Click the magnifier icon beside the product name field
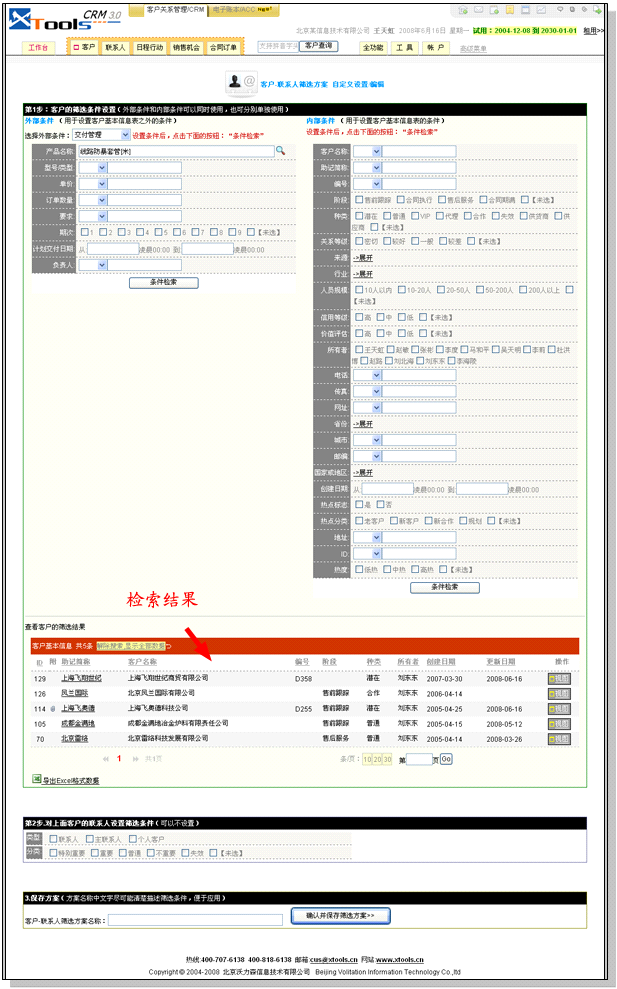Image resolution: width=617 pixels, height=989 pixels. pyautogui.click(x=281, y=150)
